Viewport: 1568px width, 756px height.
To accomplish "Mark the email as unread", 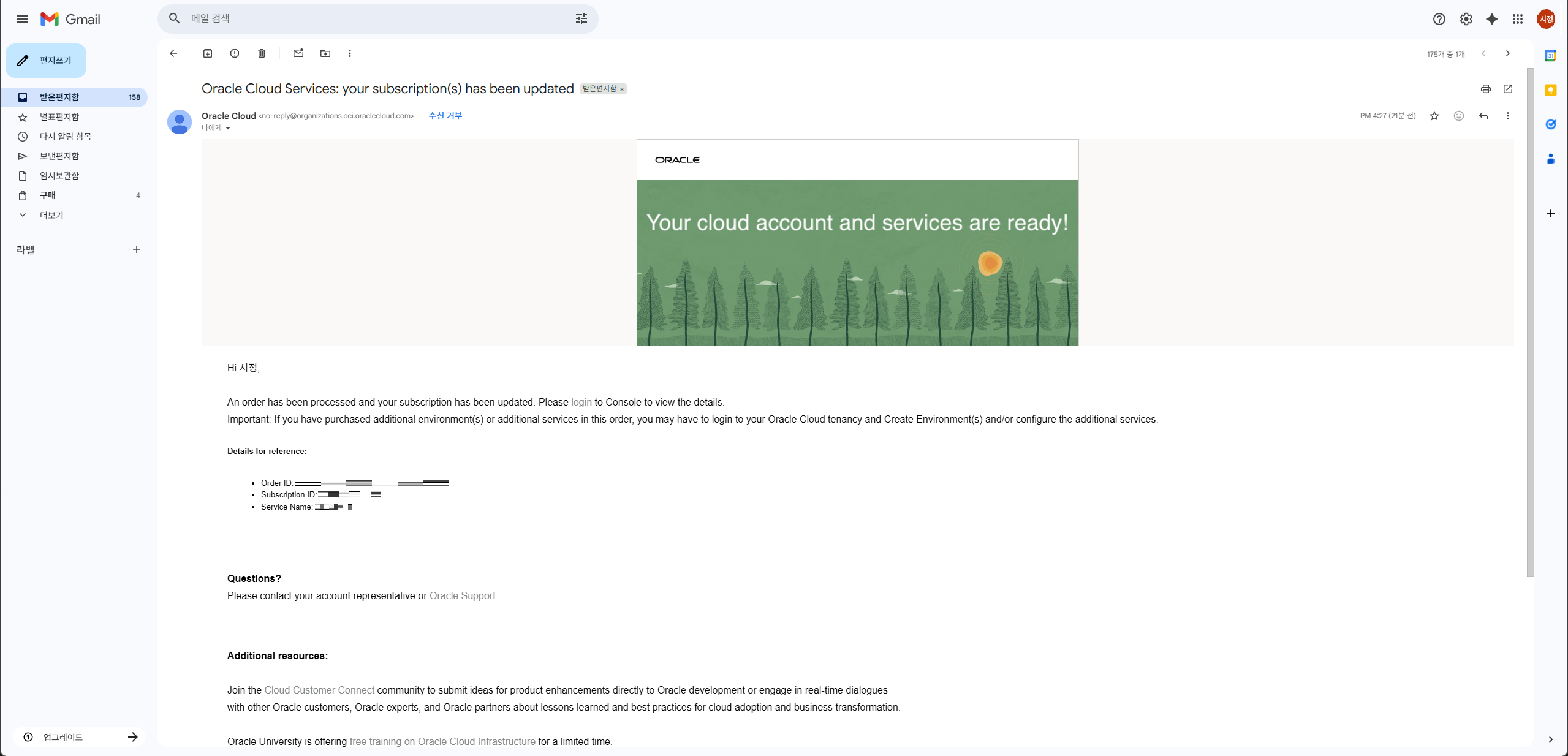I will click(x=298, y=53).
